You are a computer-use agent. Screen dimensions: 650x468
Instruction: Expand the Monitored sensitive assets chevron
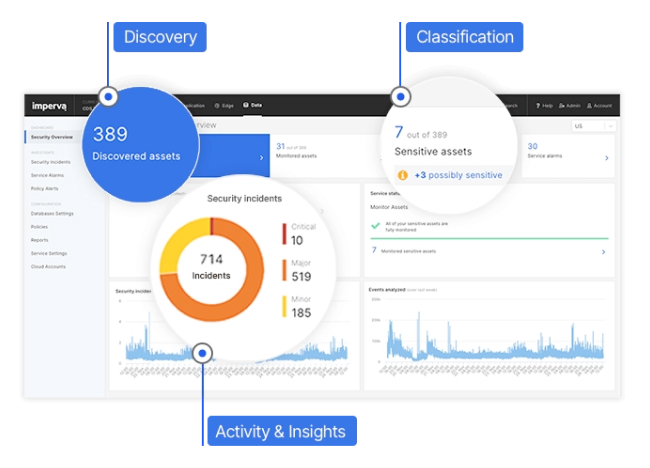603,252
